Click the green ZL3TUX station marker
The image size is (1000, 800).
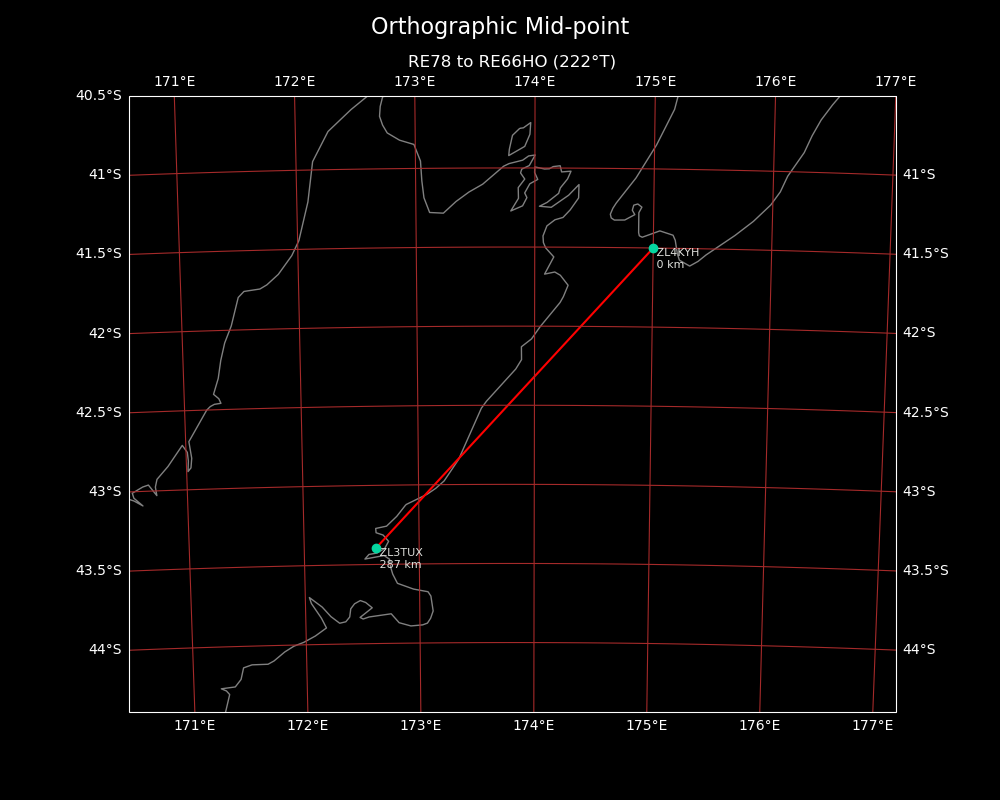point(376,548)
